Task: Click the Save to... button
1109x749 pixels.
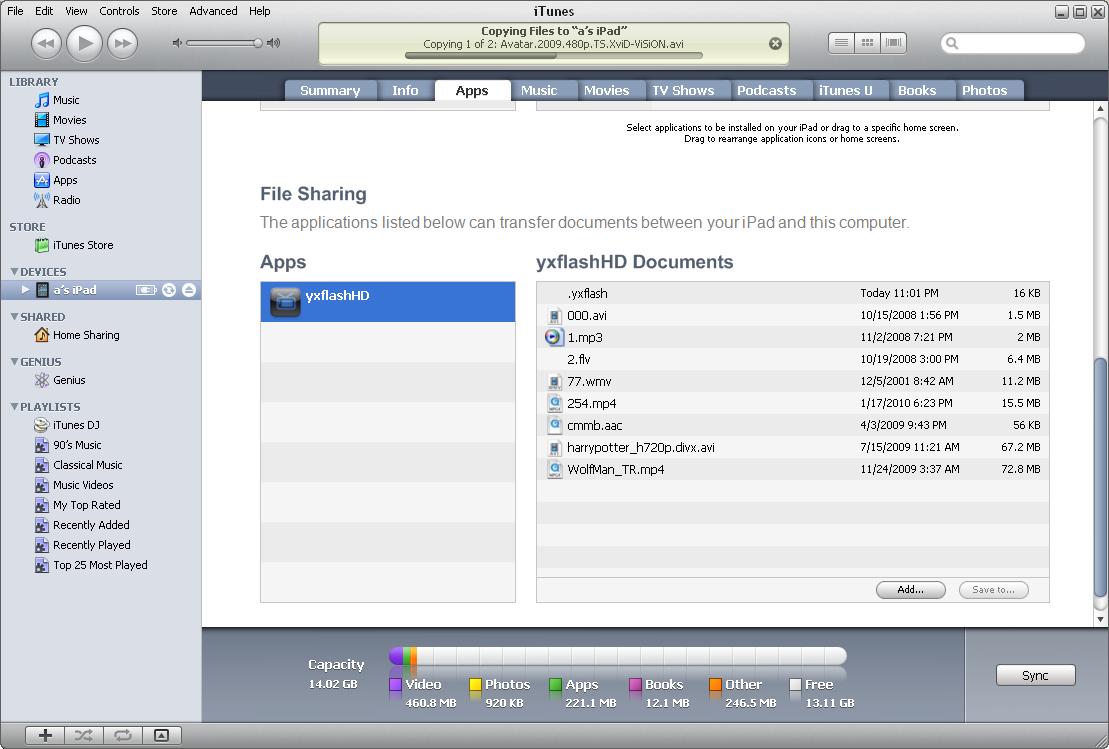Action: pyautogui.click(x=993, y=590)
